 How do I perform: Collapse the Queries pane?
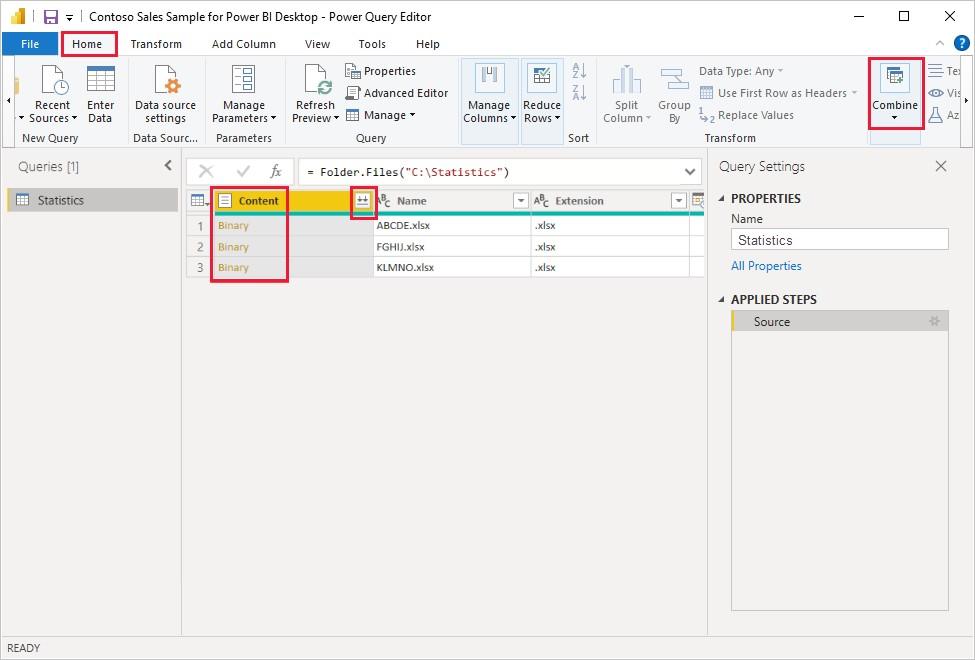tap(168, 166)
